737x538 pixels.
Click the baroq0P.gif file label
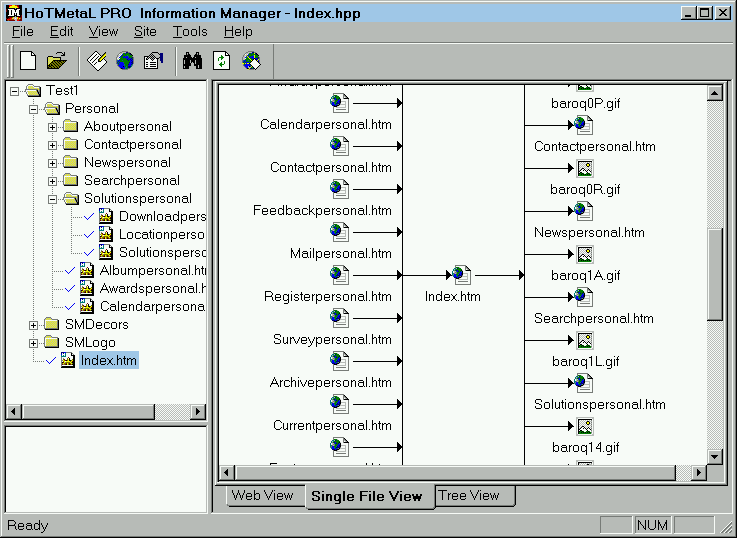point(585,103)
